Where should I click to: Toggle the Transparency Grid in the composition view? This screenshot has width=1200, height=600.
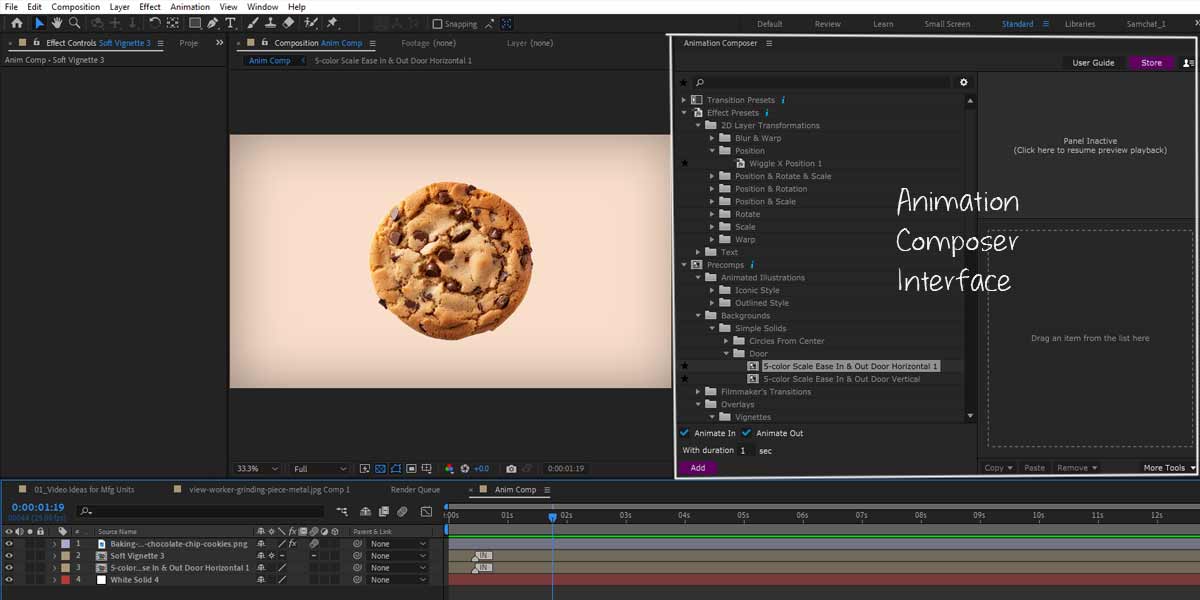[x=379, y=468]
